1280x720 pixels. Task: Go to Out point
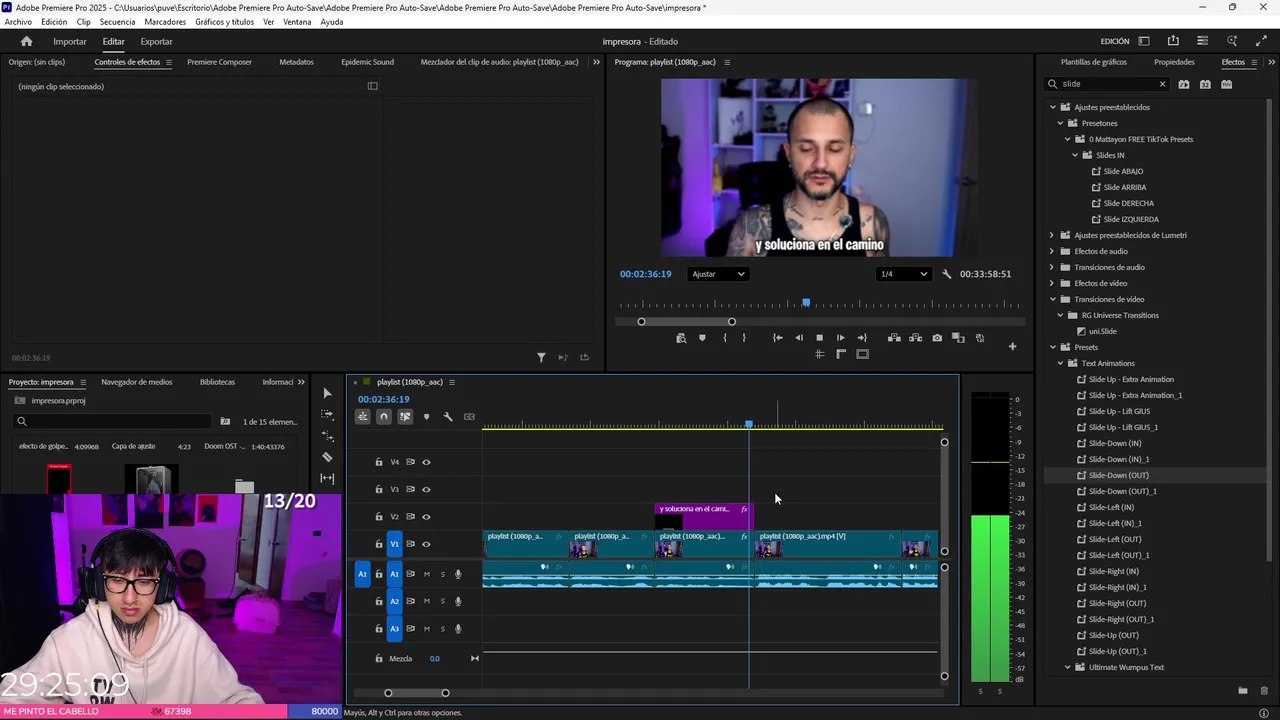(x=862, y=338)
